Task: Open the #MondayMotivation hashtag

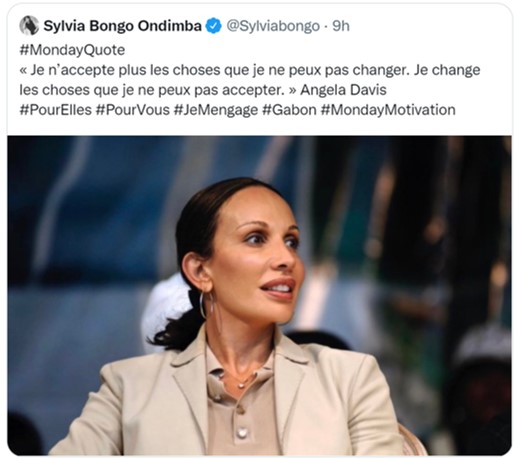Action: point(388,110)
